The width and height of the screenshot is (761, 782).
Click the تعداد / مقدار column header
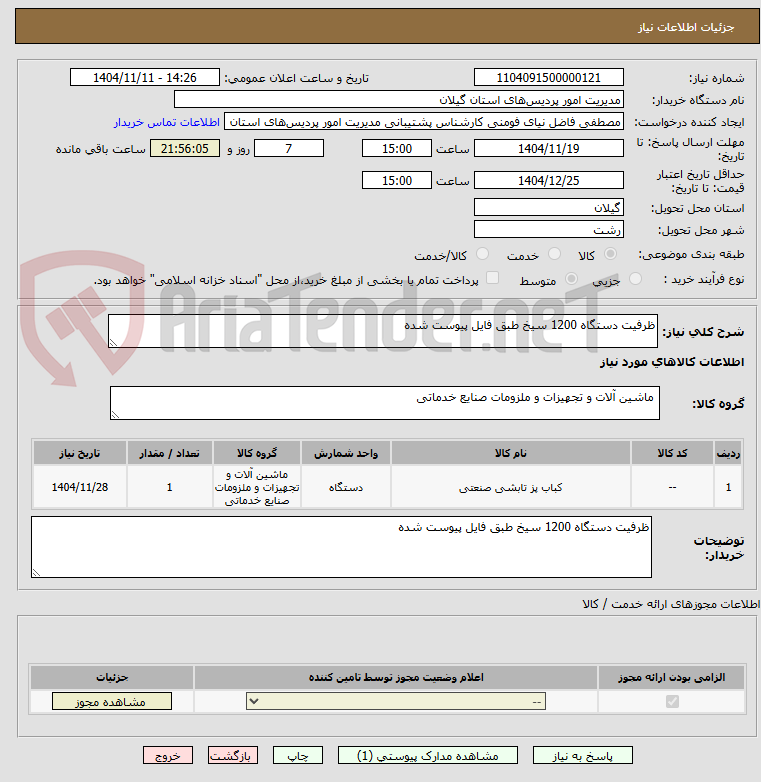pyautogui.click(x=170, y=453)
